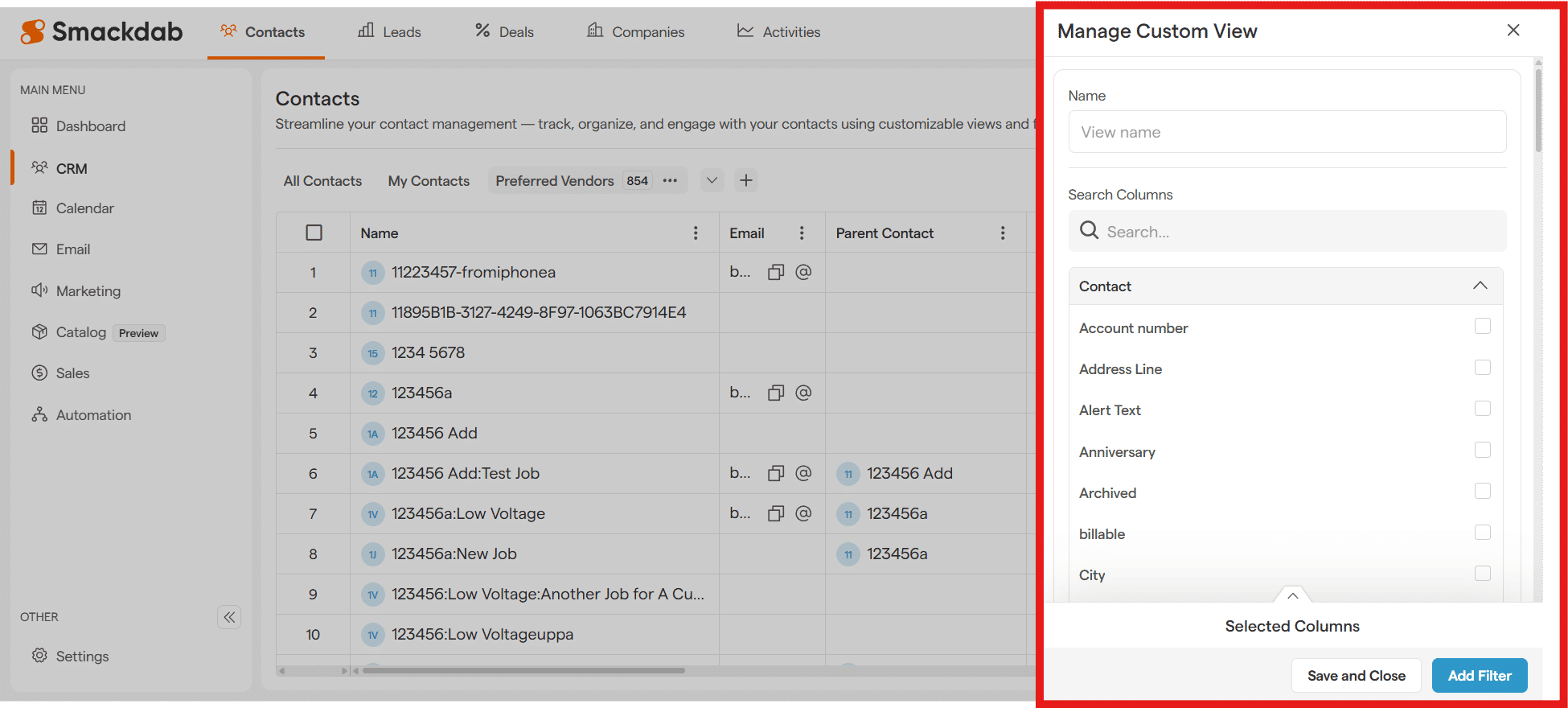Open the Preferred Vendors three-dot options
The height and width of the screenshot is (708, 1568).
point(670,181)
